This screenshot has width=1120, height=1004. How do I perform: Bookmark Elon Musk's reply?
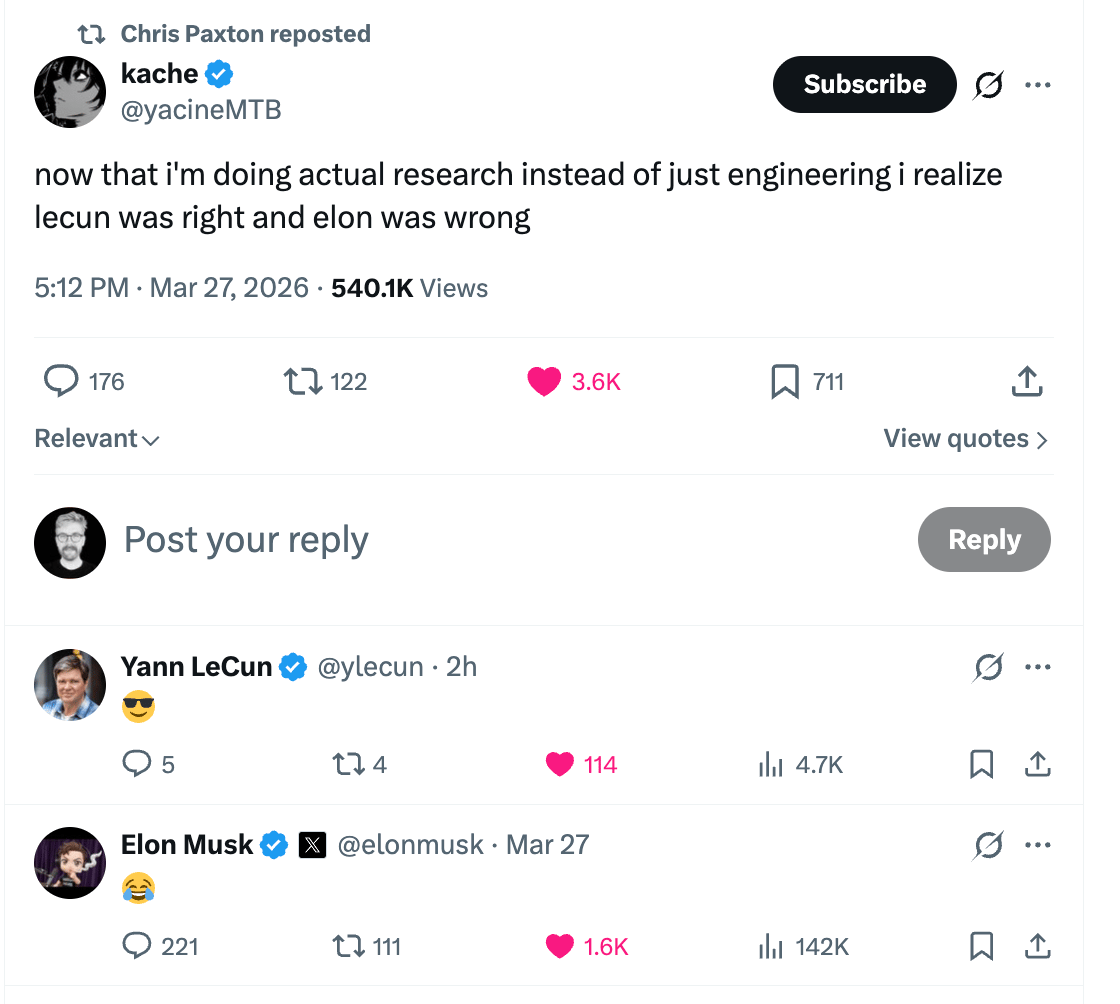tap(982, 946)
